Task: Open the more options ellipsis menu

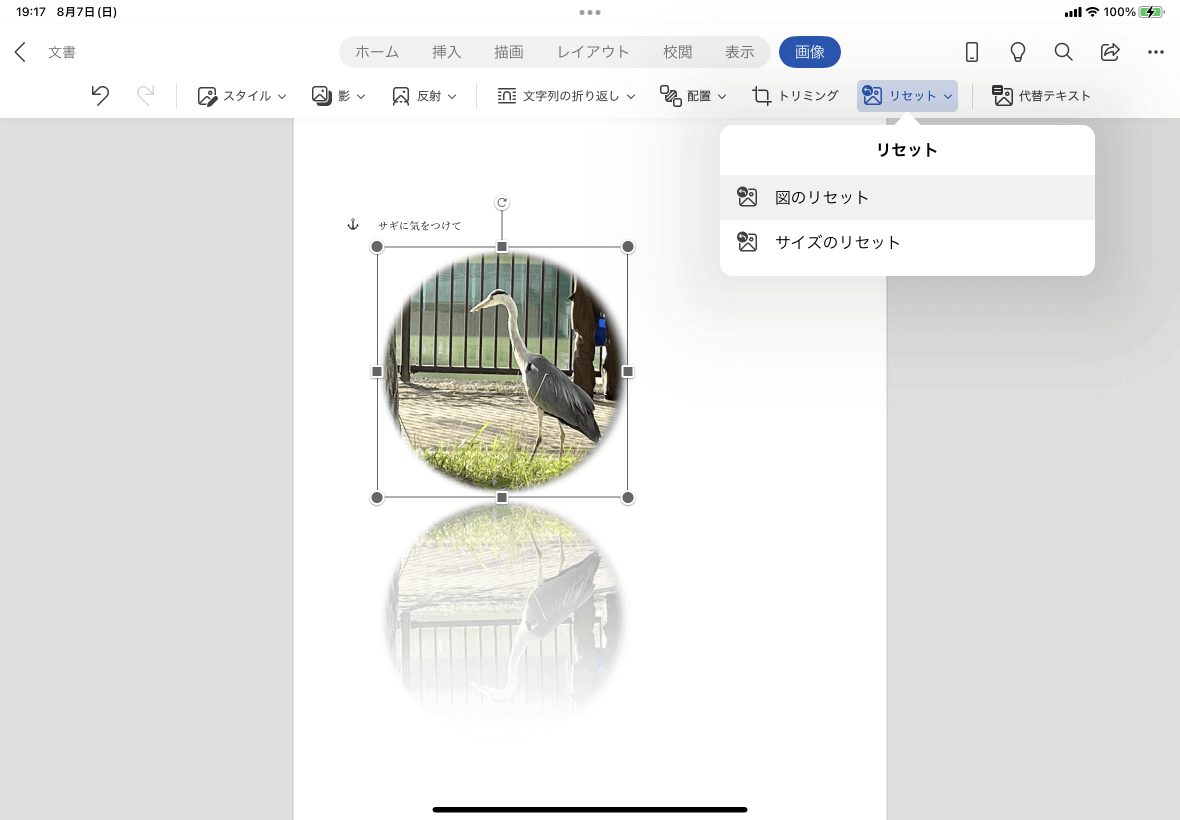Action: pos(1156,52)
